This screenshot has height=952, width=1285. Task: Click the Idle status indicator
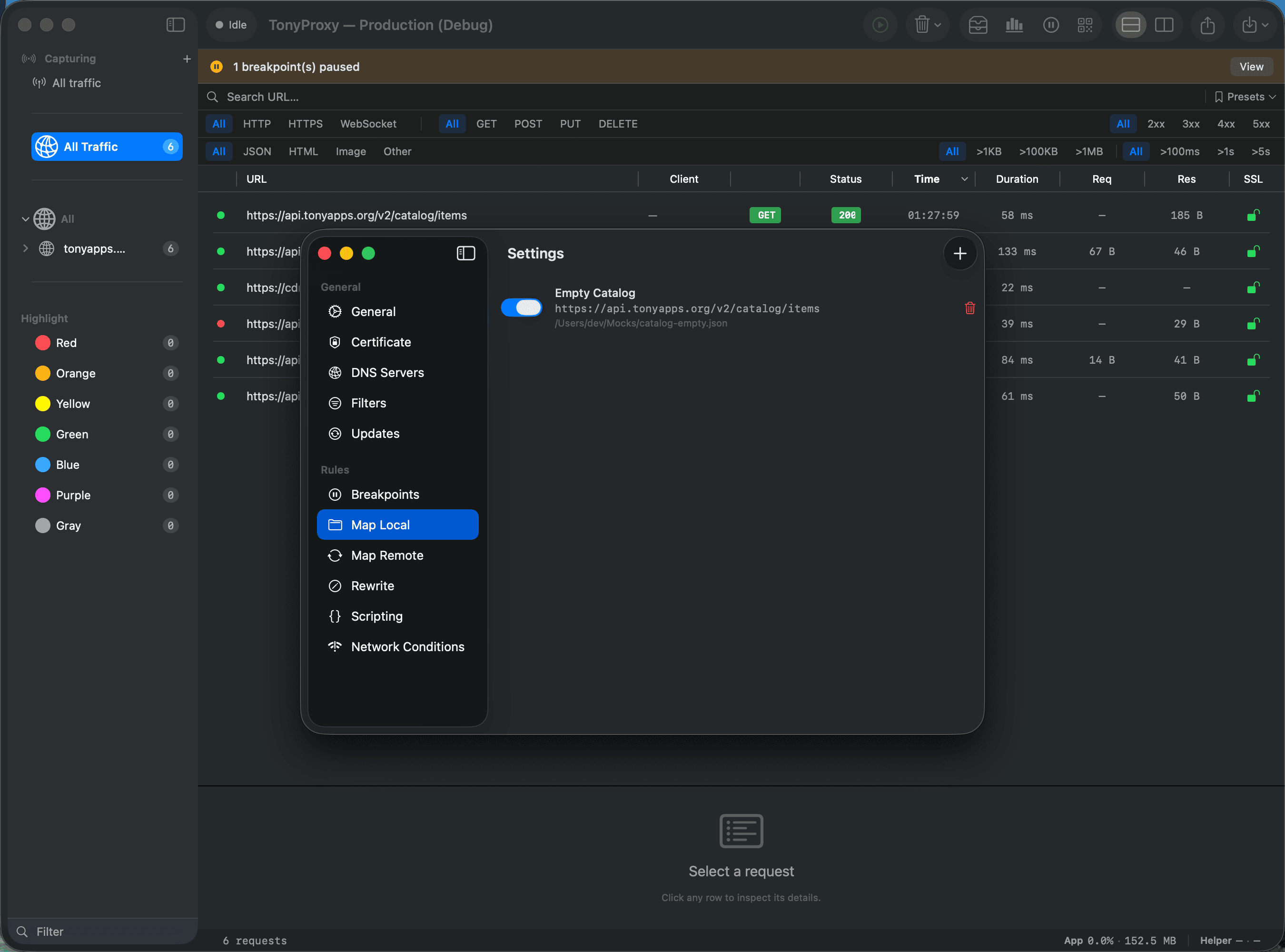tap(231, 25)
